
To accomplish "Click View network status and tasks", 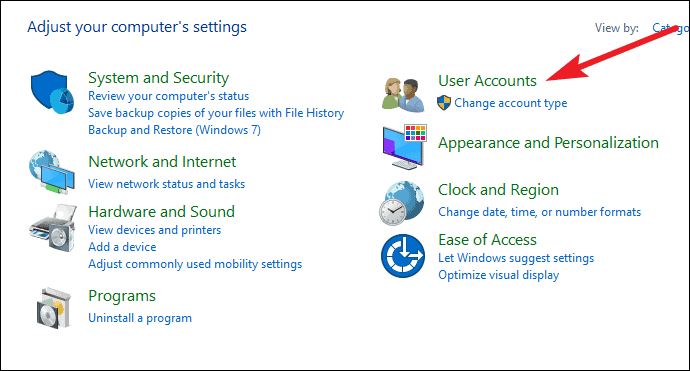I will (x=166, y=184).
